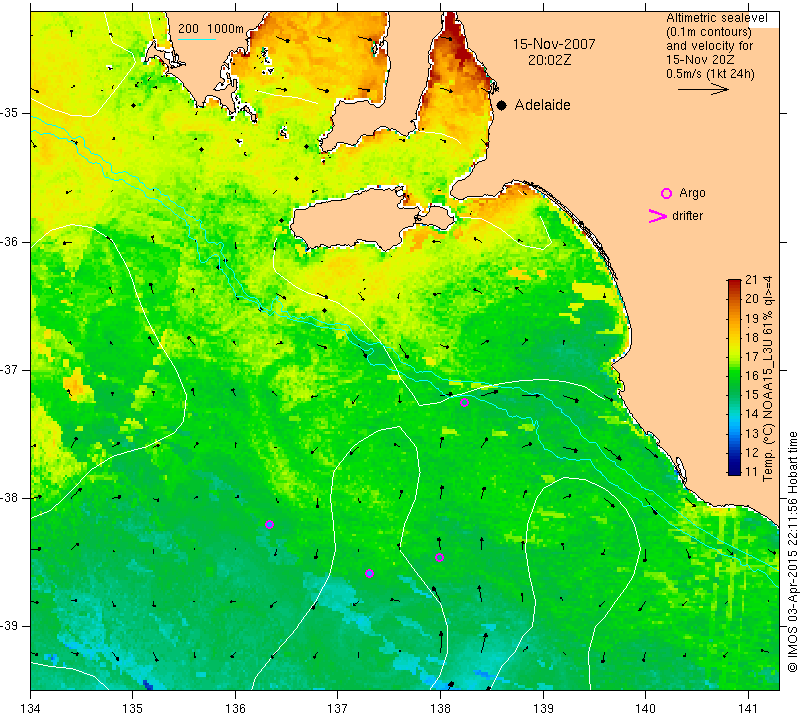The width and height of the screenshot is (800, 720).
Task: Click the 137 longitude axis label
Action: pyautogui.click(x=338, y=709)
